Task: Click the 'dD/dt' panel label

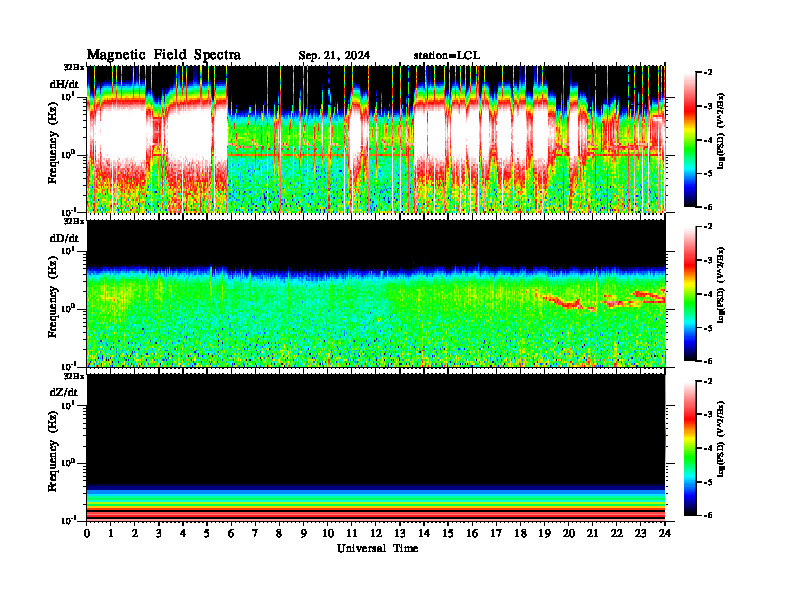Action: 64,238
